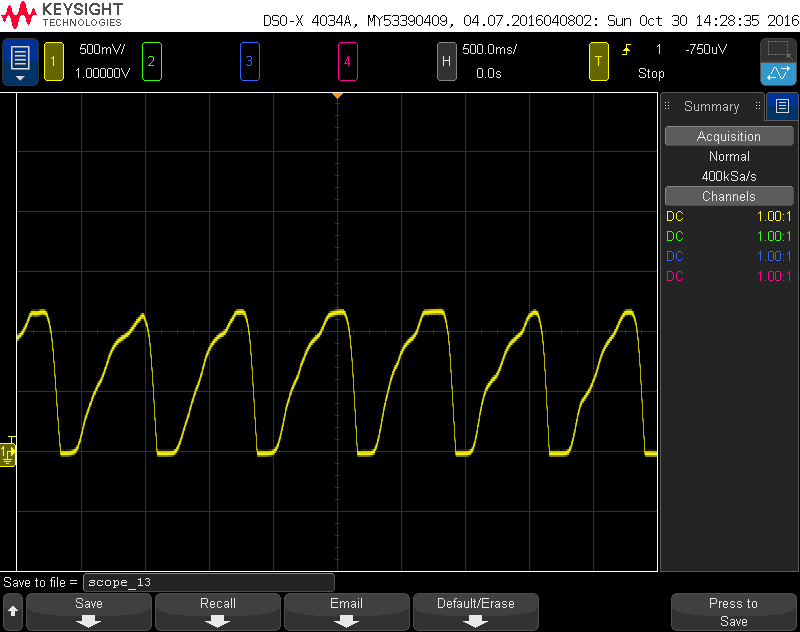
Task: Open the Email softkey menu
Action: 346,612
